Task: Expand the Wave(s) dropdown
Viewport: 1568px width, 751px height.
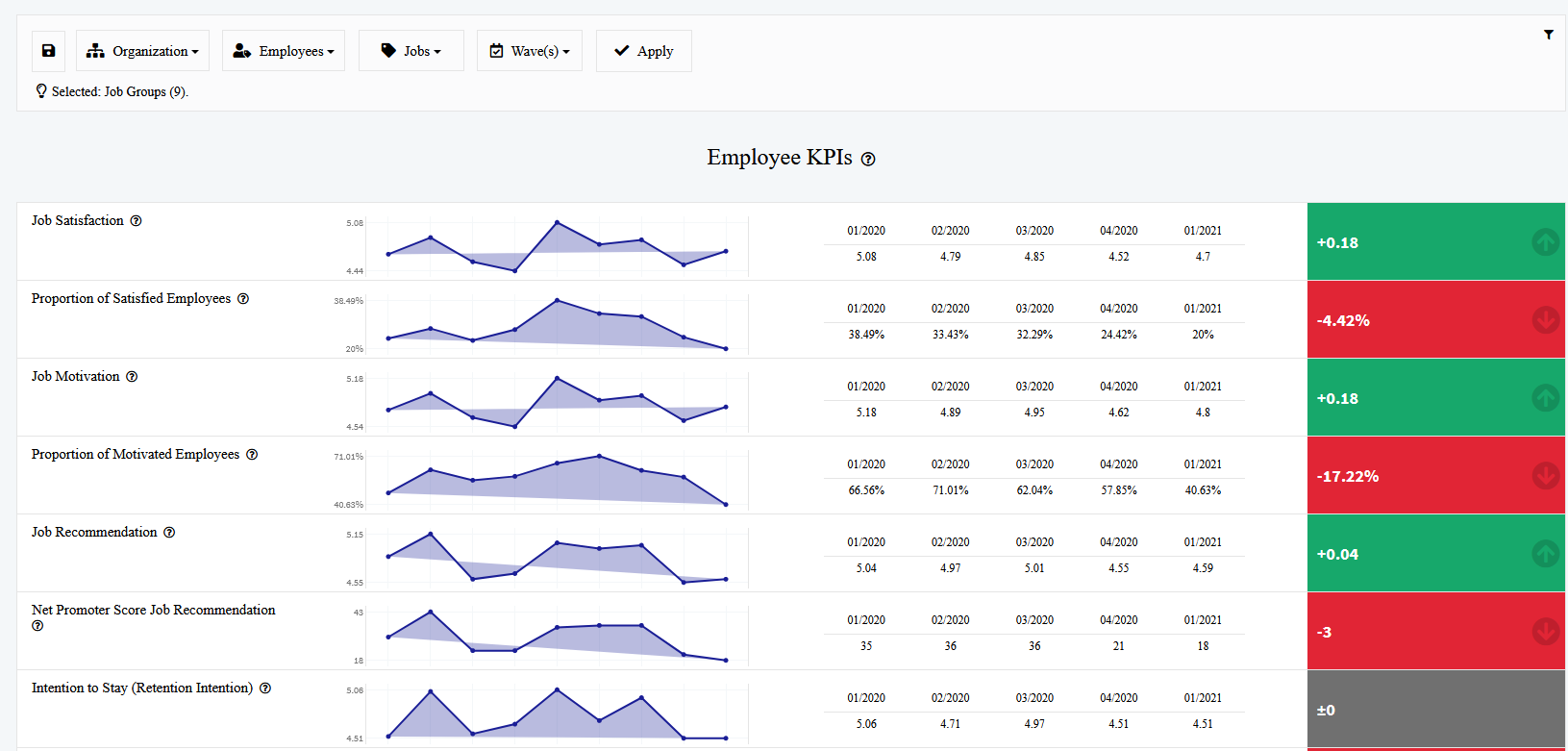Action: [x=529, y=51]
